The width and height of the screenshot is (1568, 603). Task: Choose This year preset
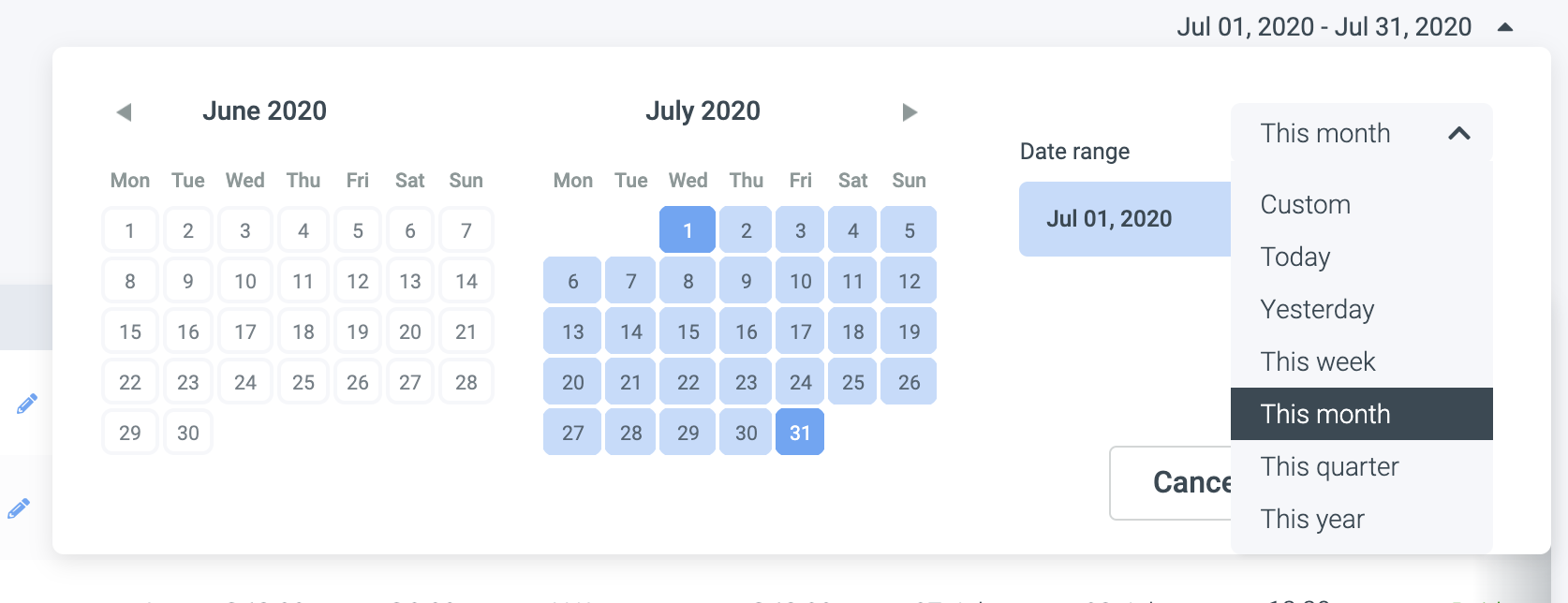click(1312, 519)
